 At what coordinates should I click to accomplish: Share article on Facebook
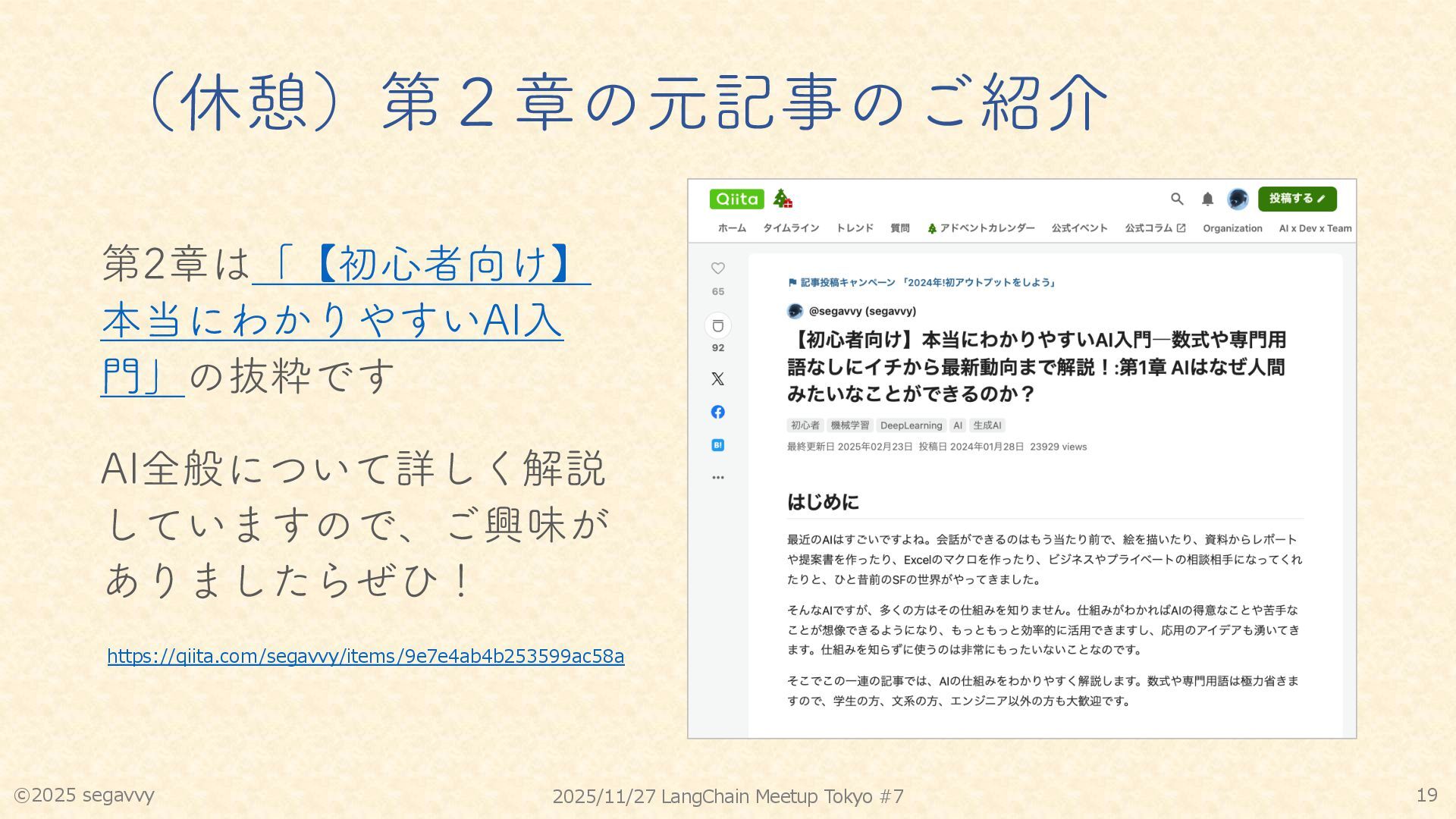click(x=717, y=412)
